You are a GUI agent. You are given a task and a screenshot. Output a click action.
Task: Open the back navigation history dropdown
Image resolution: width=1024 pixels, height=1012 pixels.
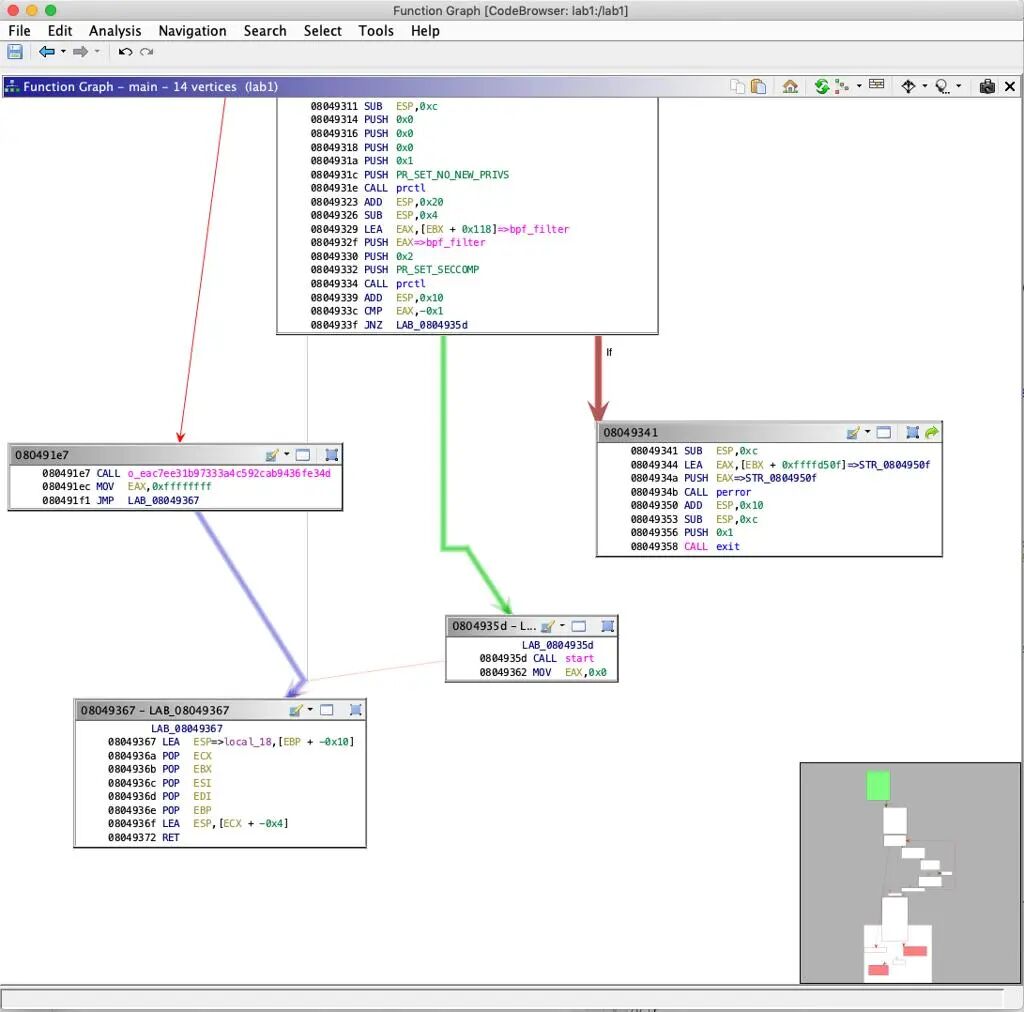point(63,52)
